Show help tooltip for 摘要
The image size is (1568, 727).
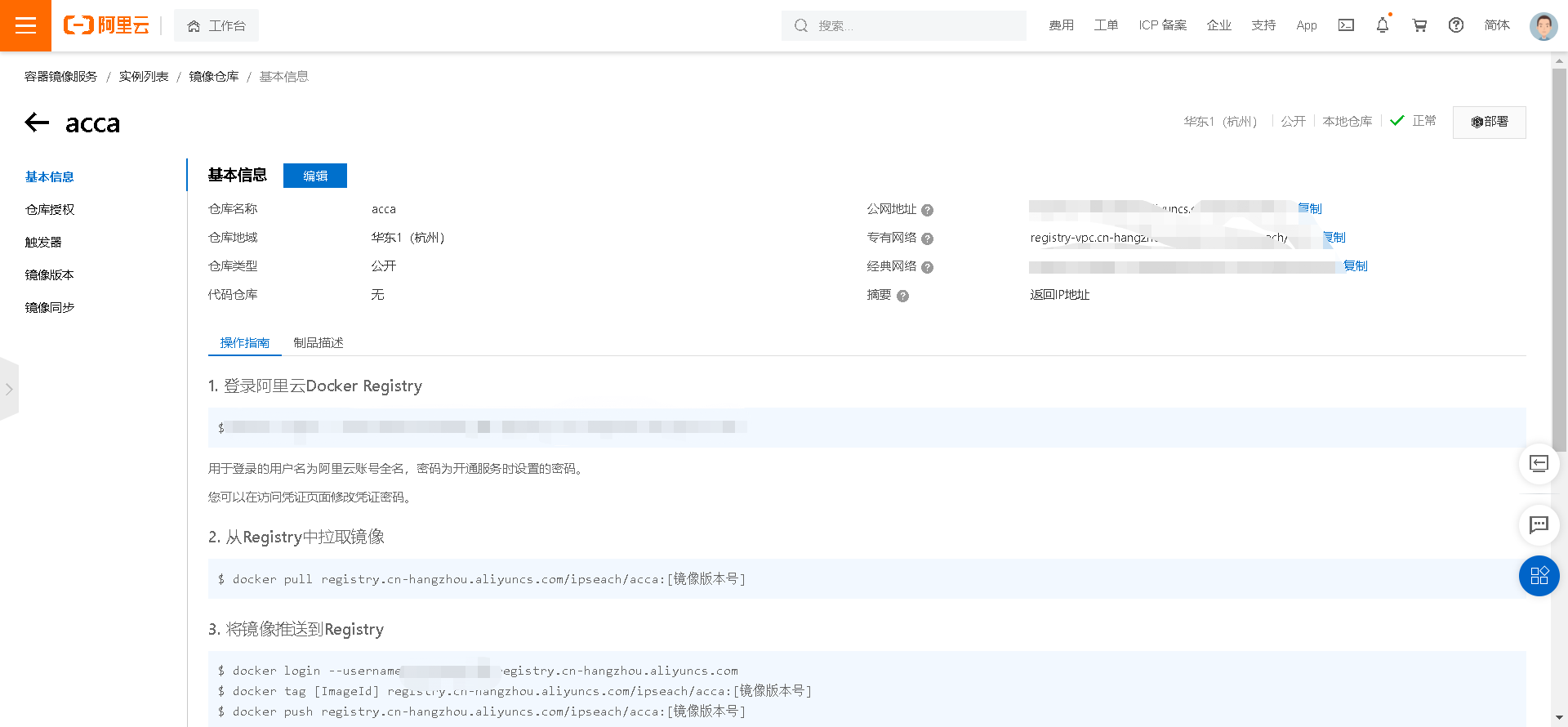click(x=902, y=296)
